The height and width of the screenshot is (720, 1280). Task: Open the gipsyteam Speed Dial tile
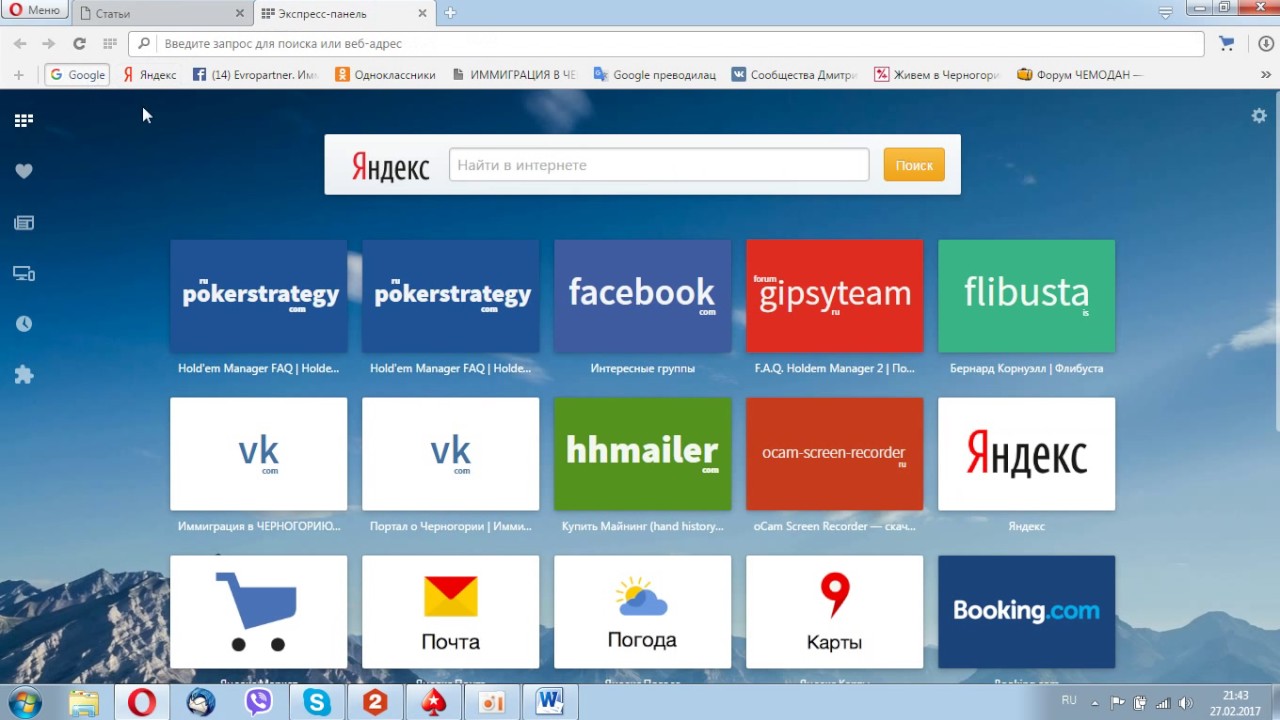click(835, 296)
